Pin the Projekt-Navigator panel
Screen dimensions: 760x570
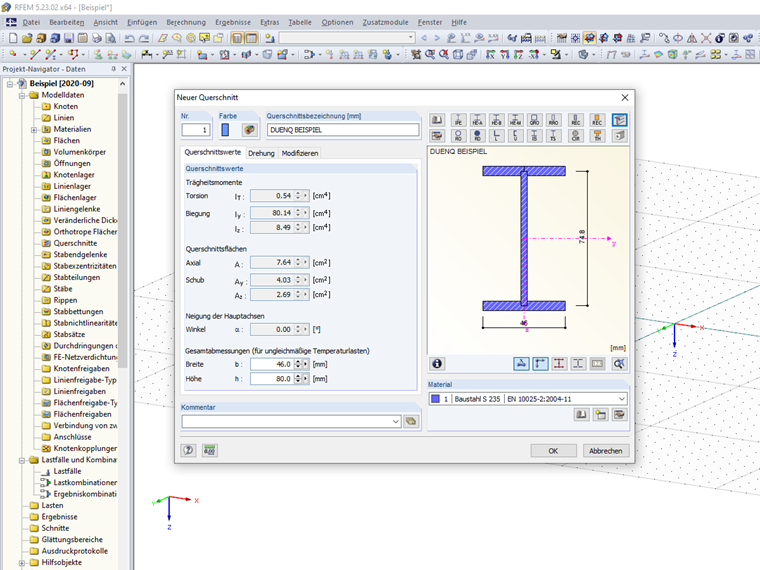(x=113, y=69)
